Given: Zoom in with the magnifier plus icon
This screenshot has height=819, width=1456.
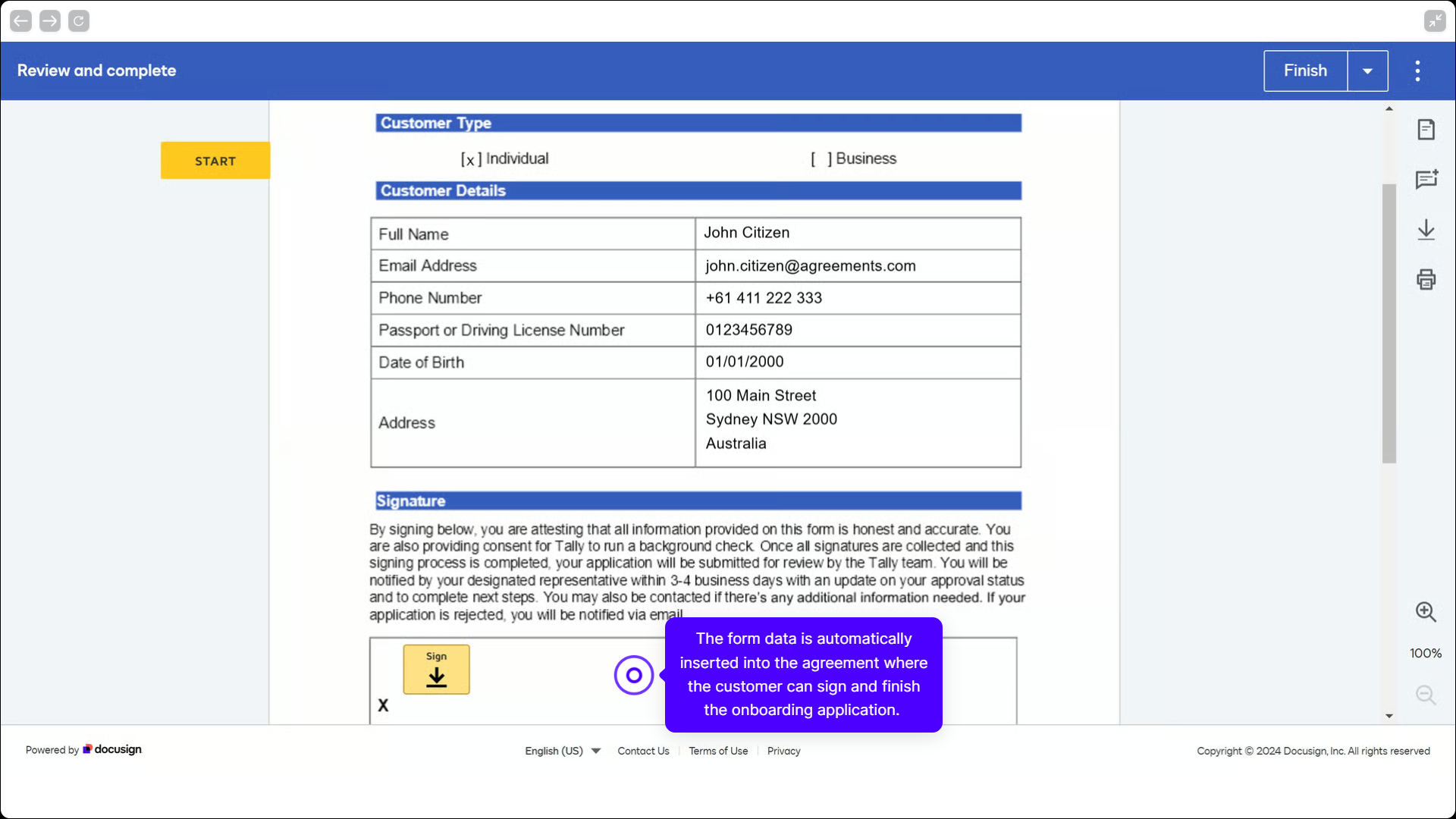Looking at the screenshot, I should click(x=1426, y=612).
